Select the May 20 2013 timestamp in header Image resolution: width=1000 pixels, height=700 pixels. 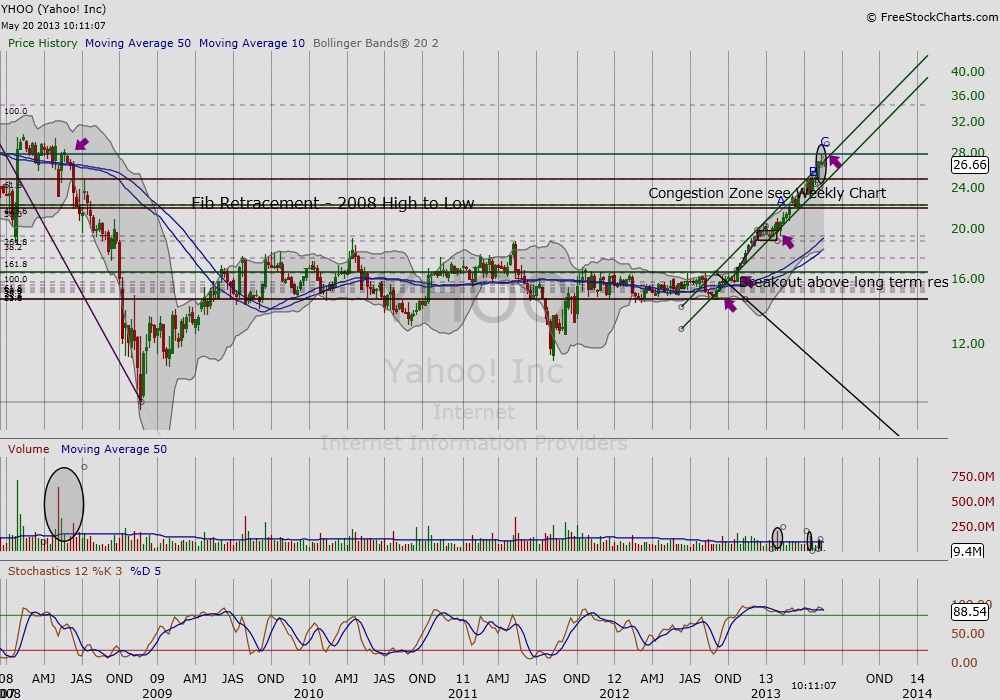click(x=53, y=26)
